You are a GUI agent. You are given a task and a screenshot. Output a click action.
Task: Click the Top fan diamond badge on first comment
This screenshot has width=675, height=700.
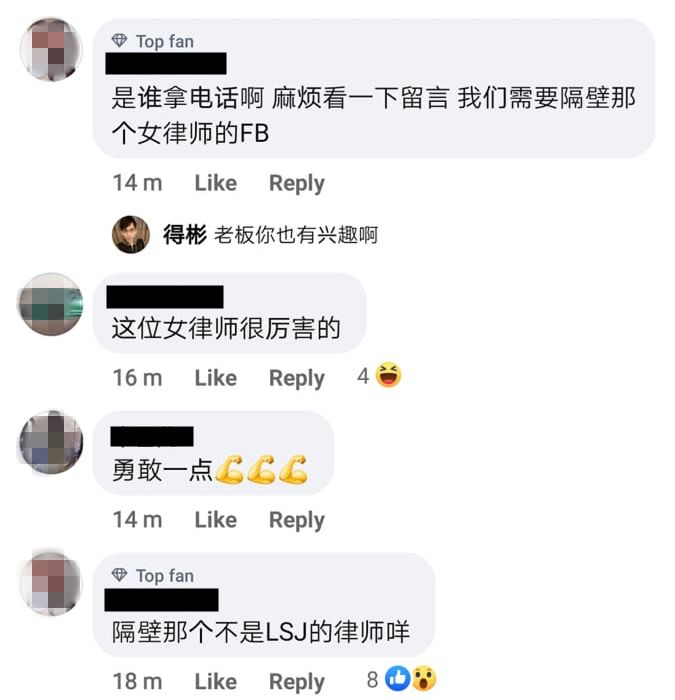tap(119, 41)
